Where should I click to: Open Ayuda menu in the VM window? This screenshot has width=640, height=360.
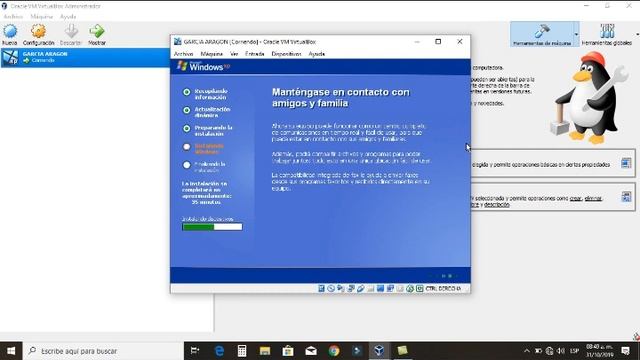pyautogui.click(x=317, y=54)
